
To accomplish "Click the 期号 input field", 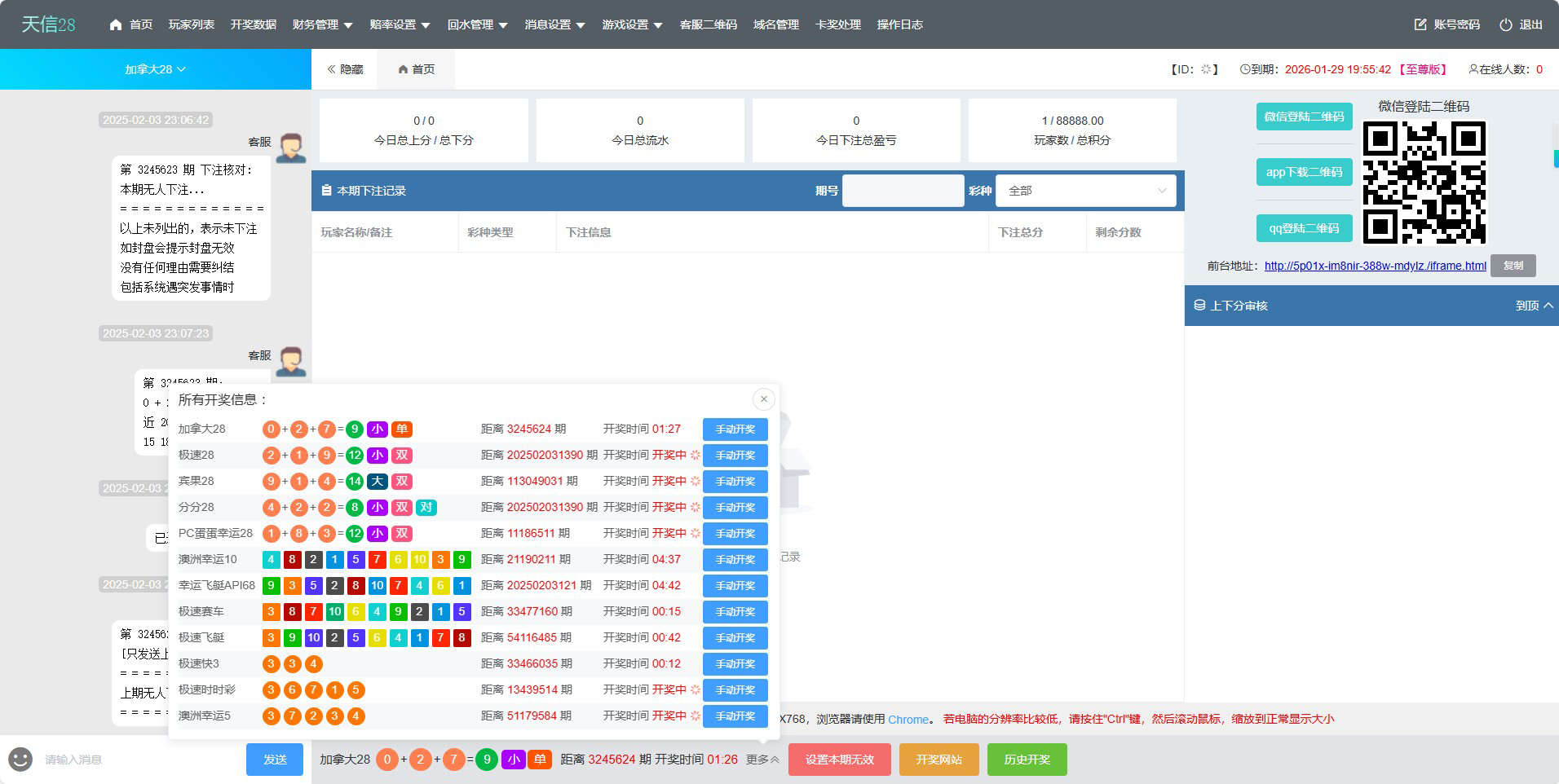I will [903, 191].
